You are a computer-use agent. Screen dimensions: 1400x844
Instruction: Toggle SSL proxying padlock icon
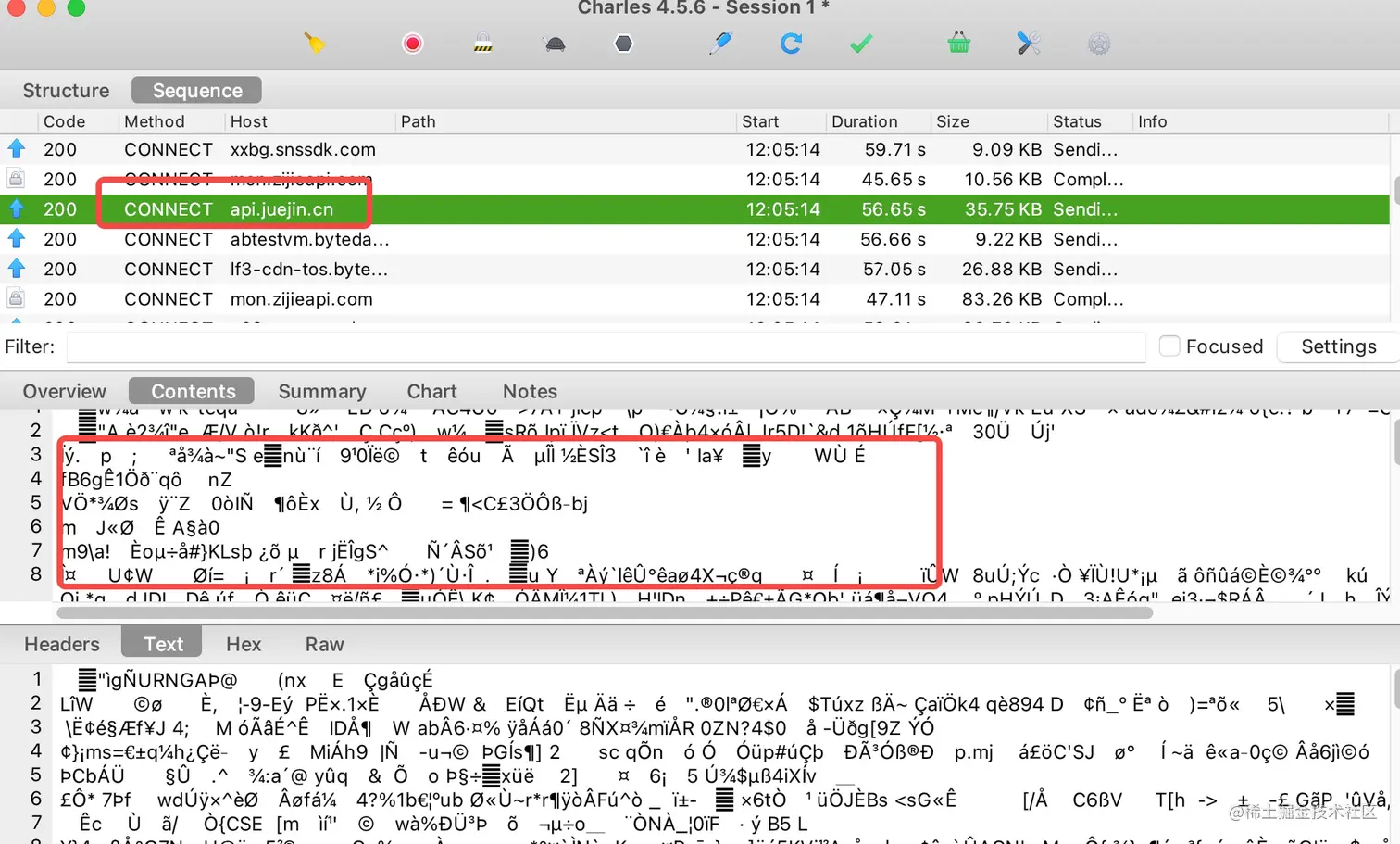coord(483,44)
